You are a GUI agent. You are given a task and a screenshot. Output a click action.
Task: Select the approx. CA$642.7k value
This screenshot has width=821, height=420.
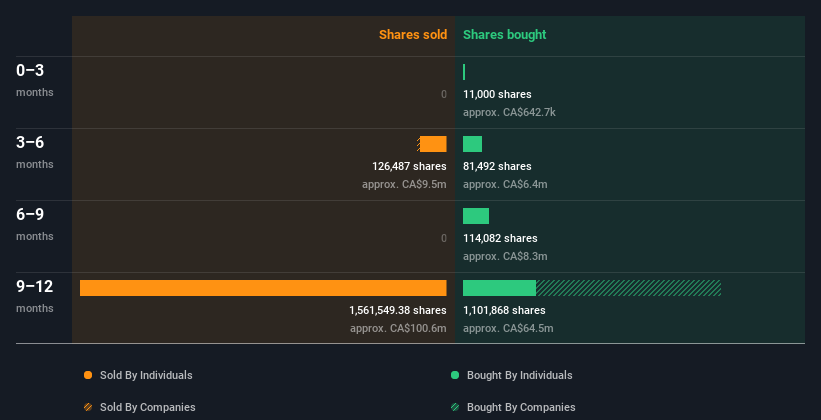point(509,113)
